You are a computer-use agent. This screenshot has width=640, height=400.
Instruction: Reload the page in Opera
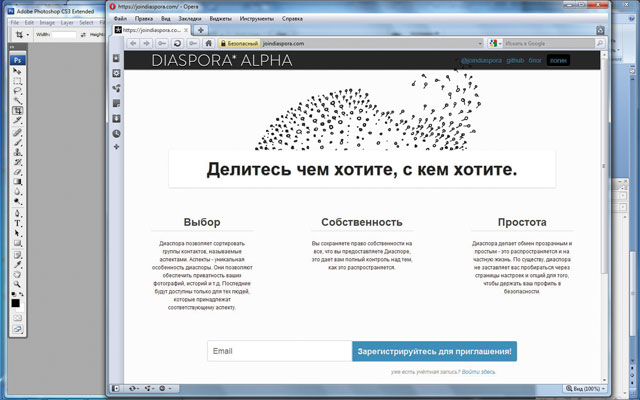(x=177, y=43)
